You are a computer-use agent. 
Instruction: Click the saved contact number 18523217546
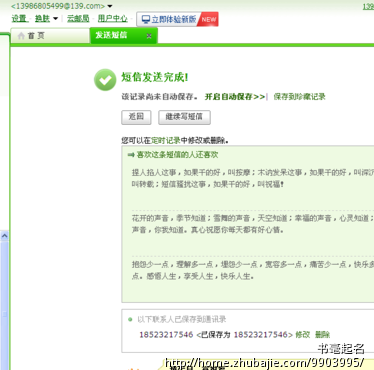tap(166, 334)
